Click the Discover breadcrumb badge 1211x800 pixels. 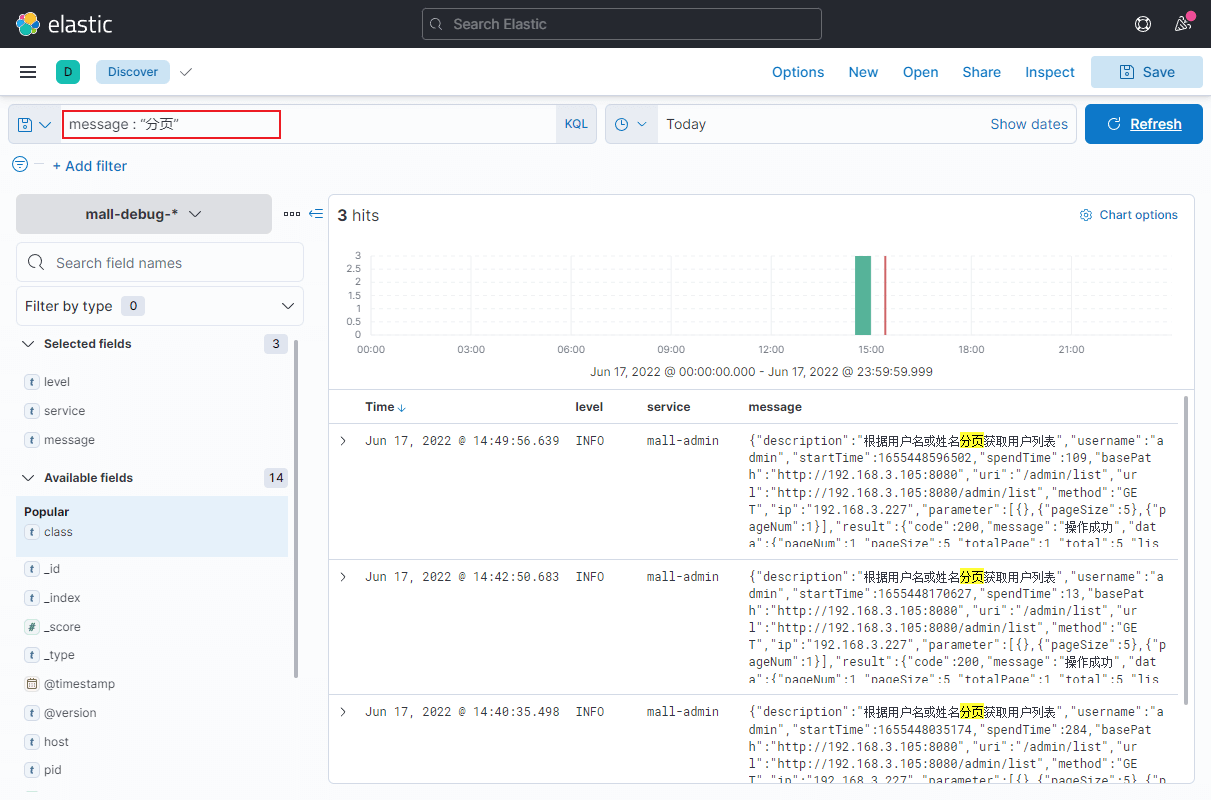(x=133, y=72)
